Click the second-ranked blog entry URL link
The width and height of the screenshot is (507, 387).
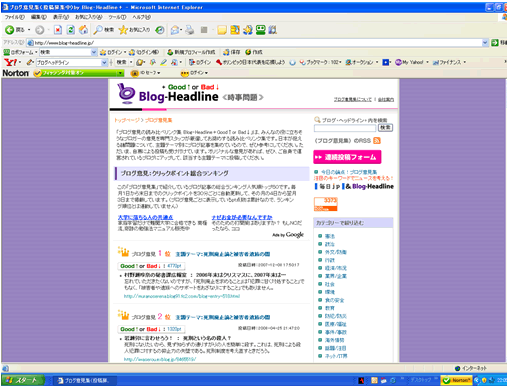pos(160,359)
